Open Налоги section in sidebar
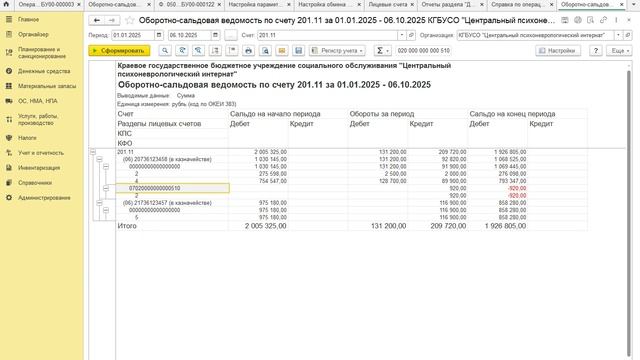 [27, 138]
